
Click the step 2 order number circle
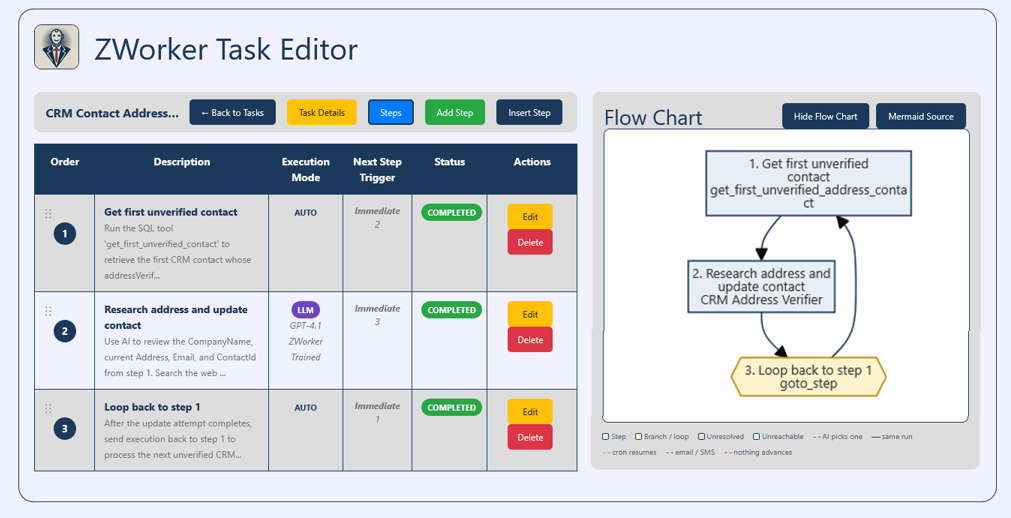tap(64, 331)
